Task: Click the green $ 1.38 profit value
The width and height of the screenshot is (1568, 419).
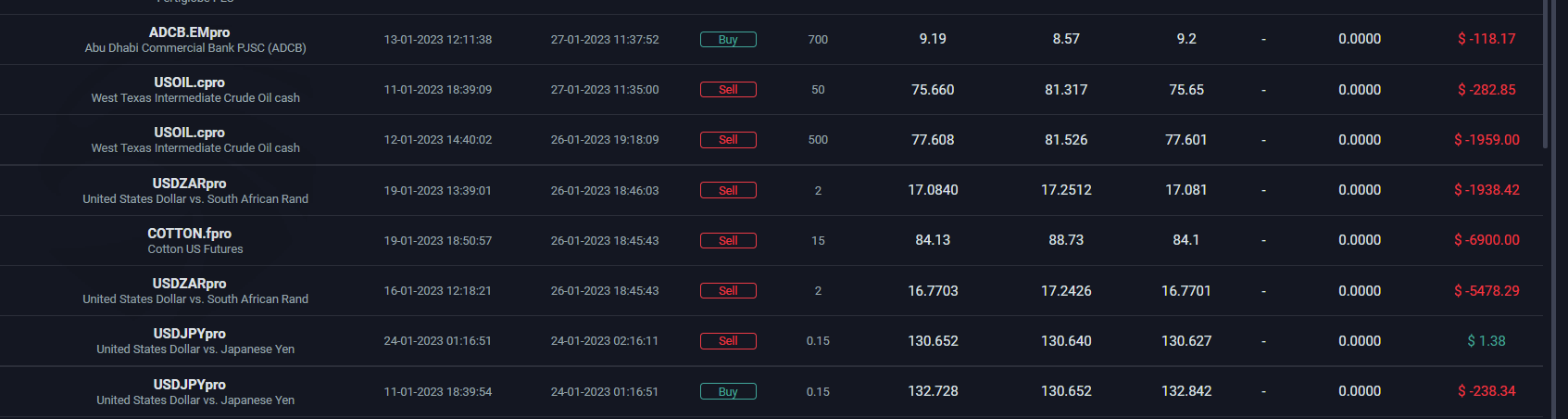Action: (x=1486, y=341)
